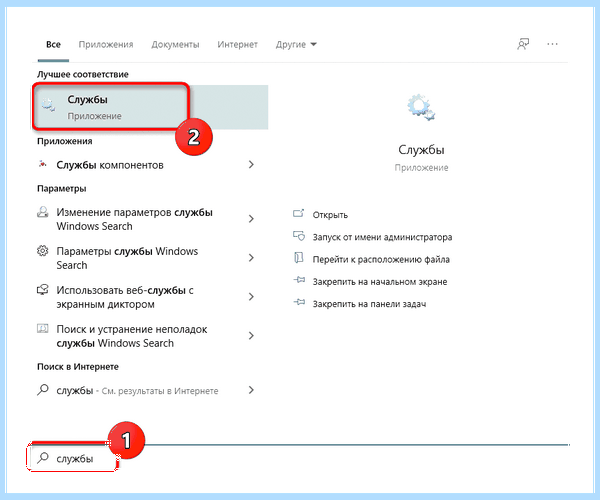
Task: Click the search input containing службы
Action: click(x=75, y=458)
